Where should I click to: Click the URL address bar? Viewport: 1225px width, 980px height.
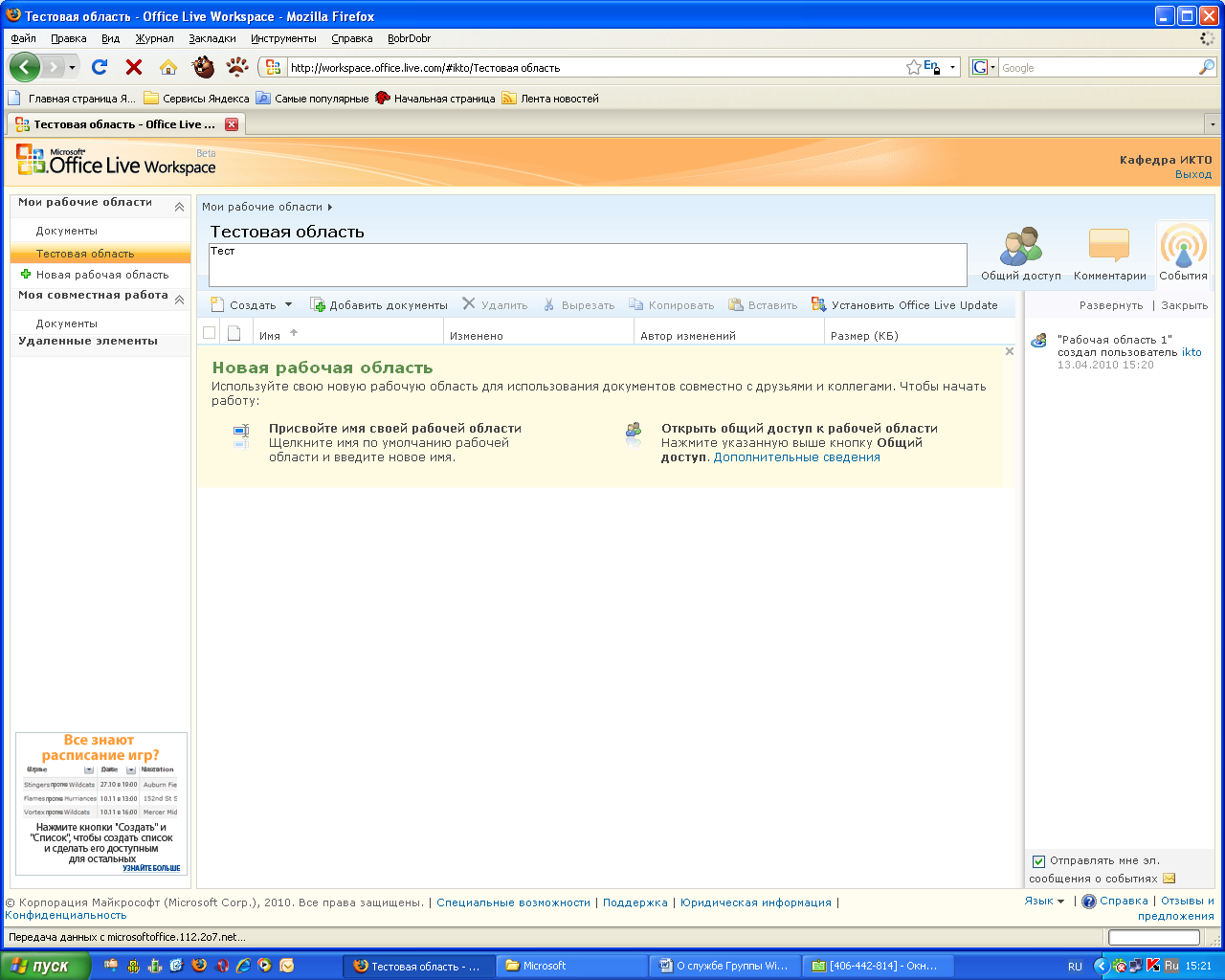pyautogui.click(x=596, y=68)
